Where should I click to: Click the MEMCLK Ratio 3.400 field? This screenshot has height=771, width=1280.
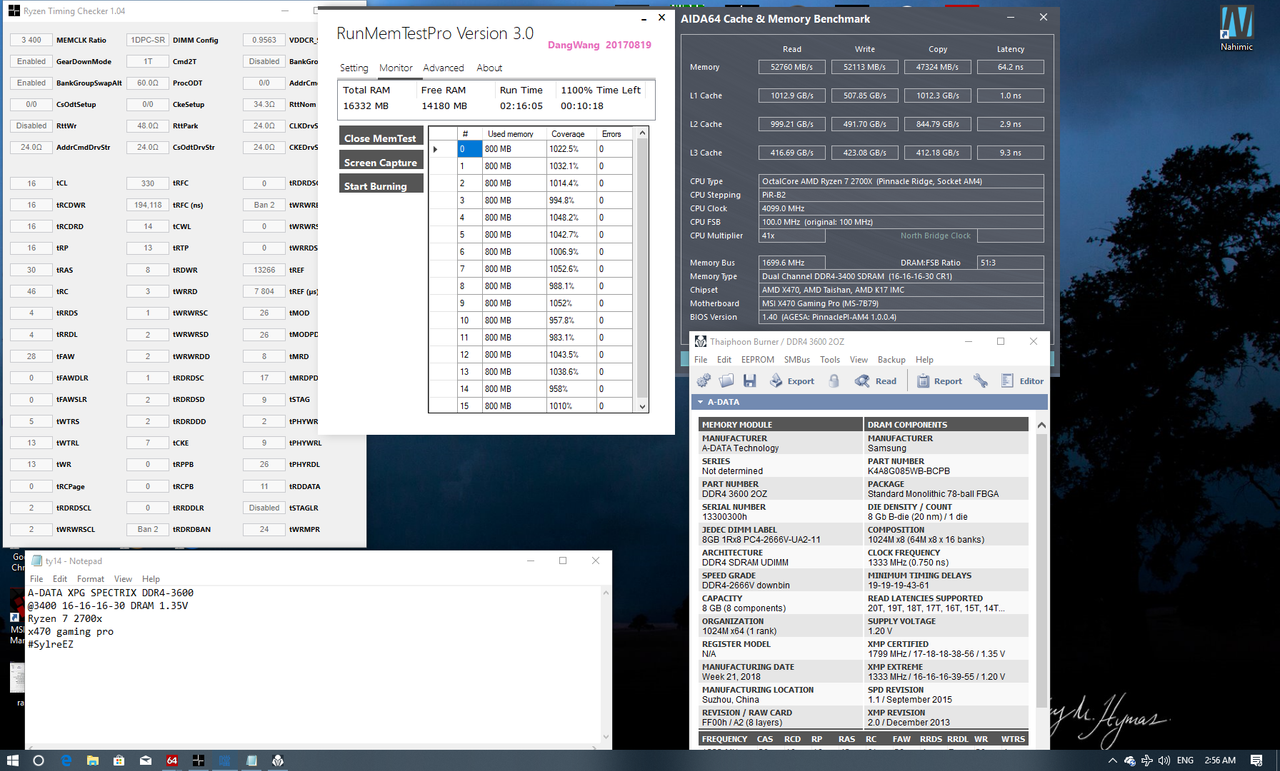[32, 40]
